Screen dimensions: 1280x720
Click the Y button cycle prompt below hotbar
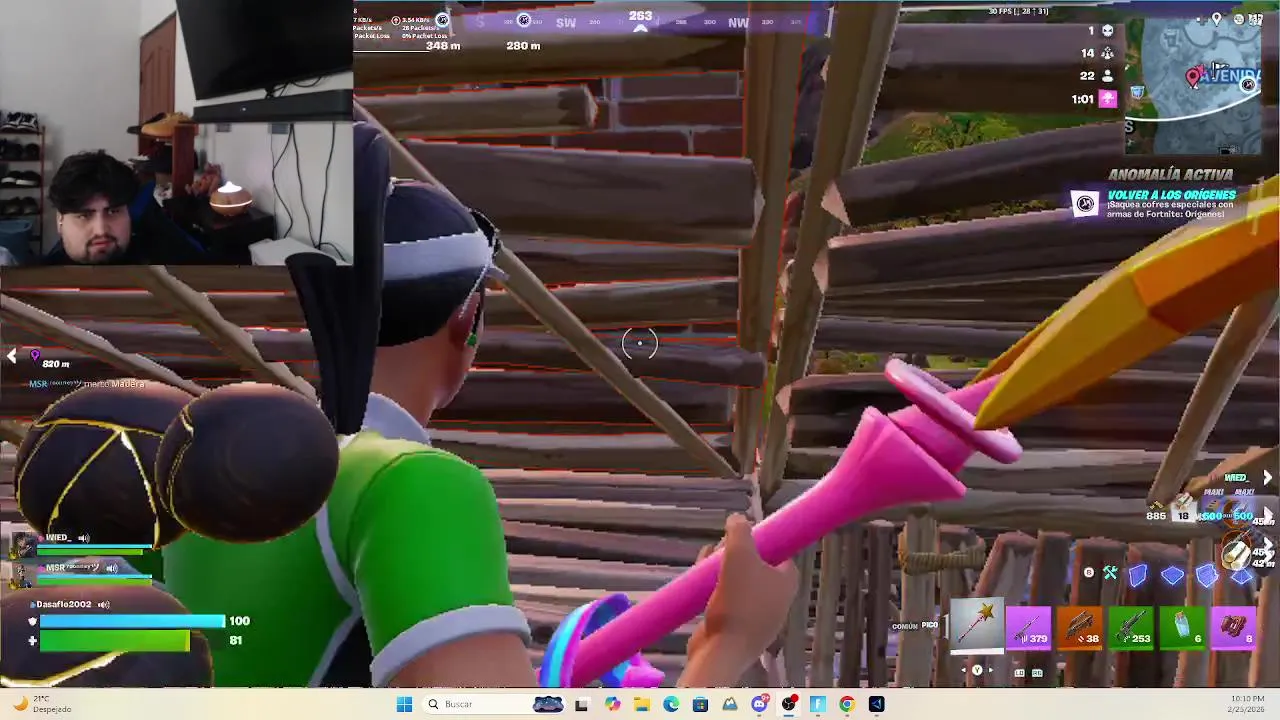click(x=977, y=670)
